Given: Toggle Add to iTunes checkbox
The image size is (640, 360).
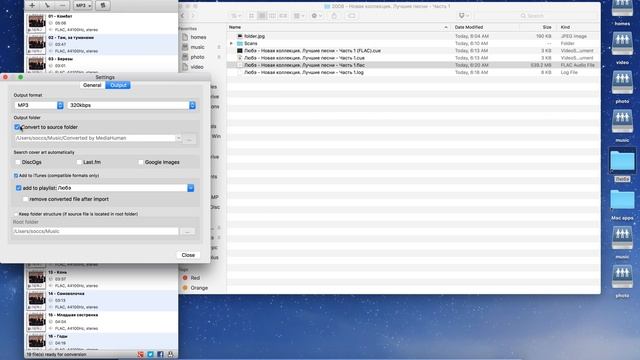Looking at the screenshot, I should (x=16, y=176).
